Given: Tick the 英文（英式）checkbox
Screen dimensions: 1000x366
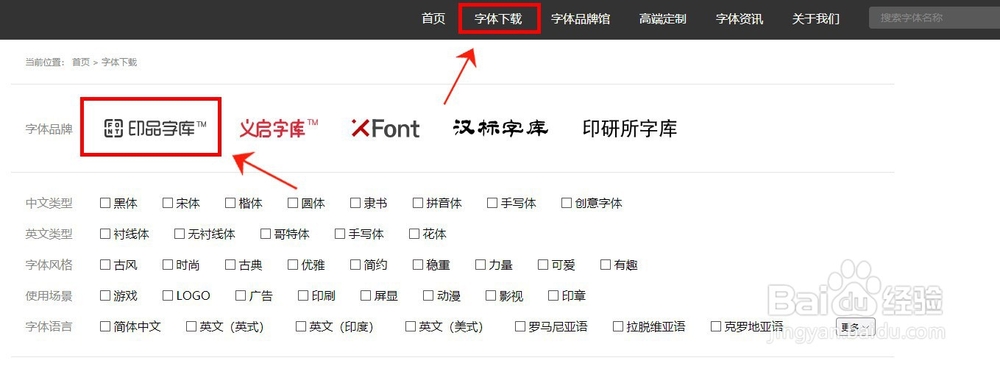Looking at the screenshot, I should [191, 326].
